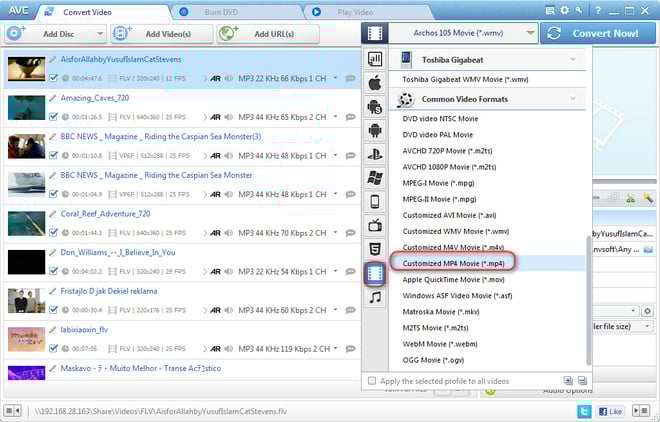Open settings gear in title bar
The image size is (660, 422).
[564, 10]
